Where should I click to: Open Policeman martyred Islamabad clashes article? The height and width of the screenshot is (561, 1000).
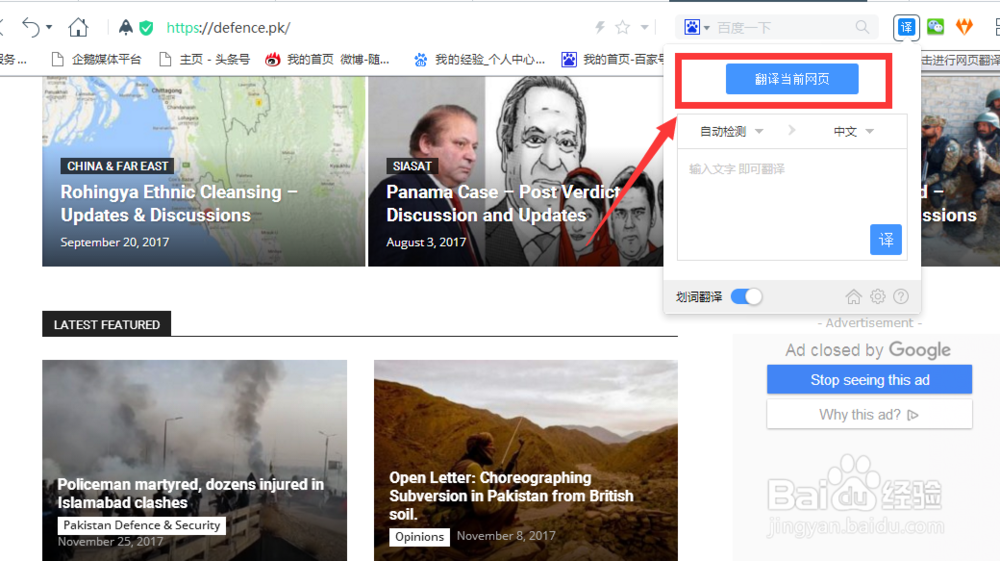[x=191, y=493]
